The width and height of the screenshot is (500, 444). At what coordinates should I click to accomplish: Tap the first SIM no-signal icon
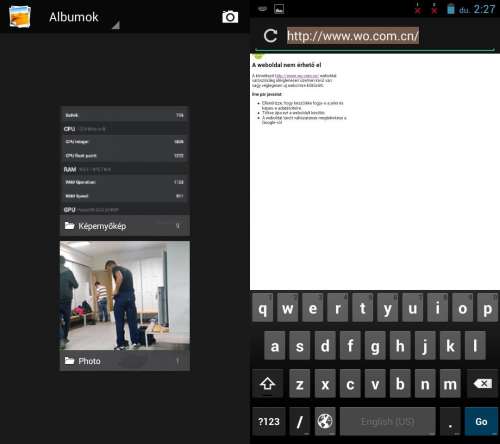point(418,9)
